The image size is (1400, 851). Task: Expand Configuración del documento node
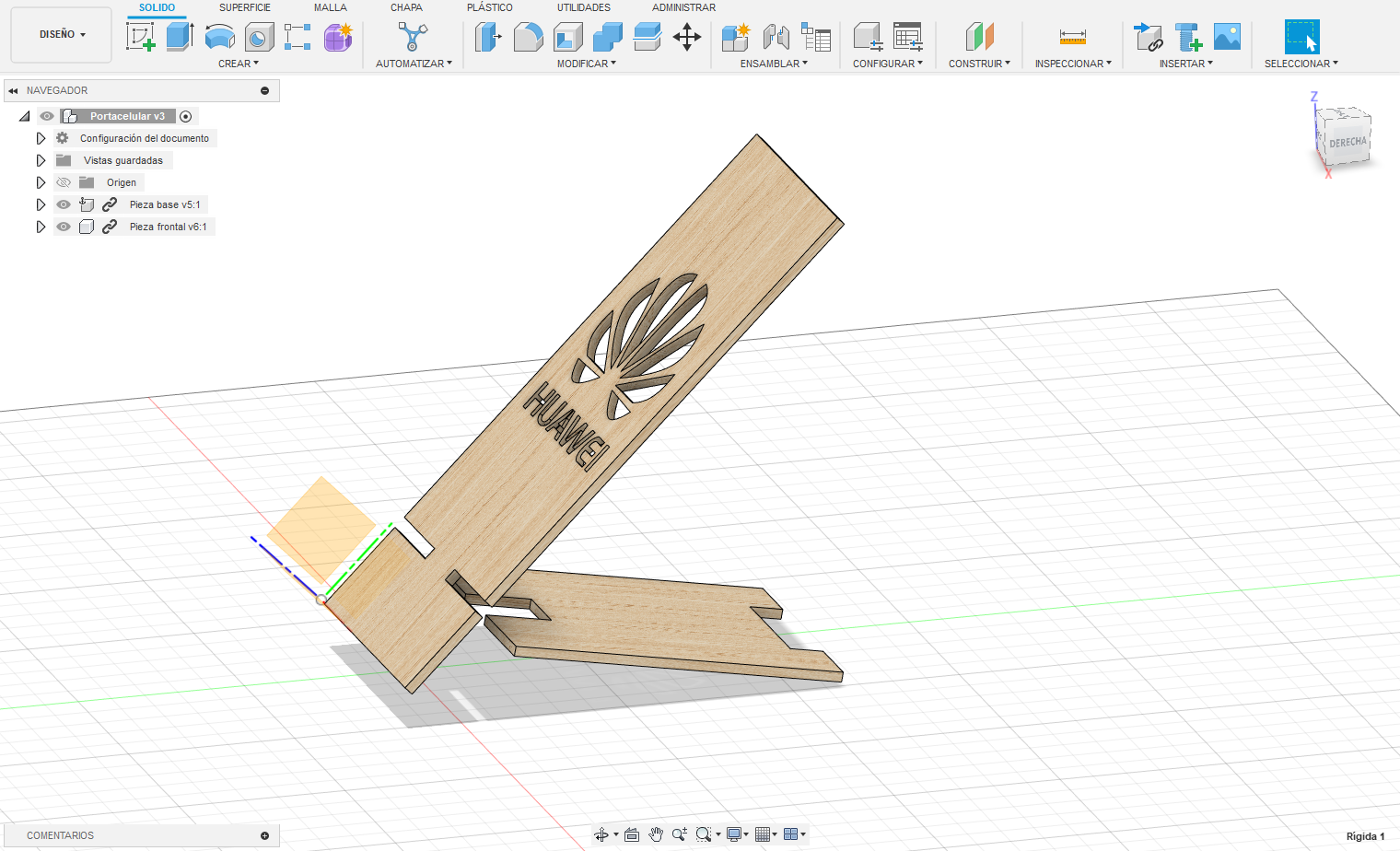coord(41,138)
